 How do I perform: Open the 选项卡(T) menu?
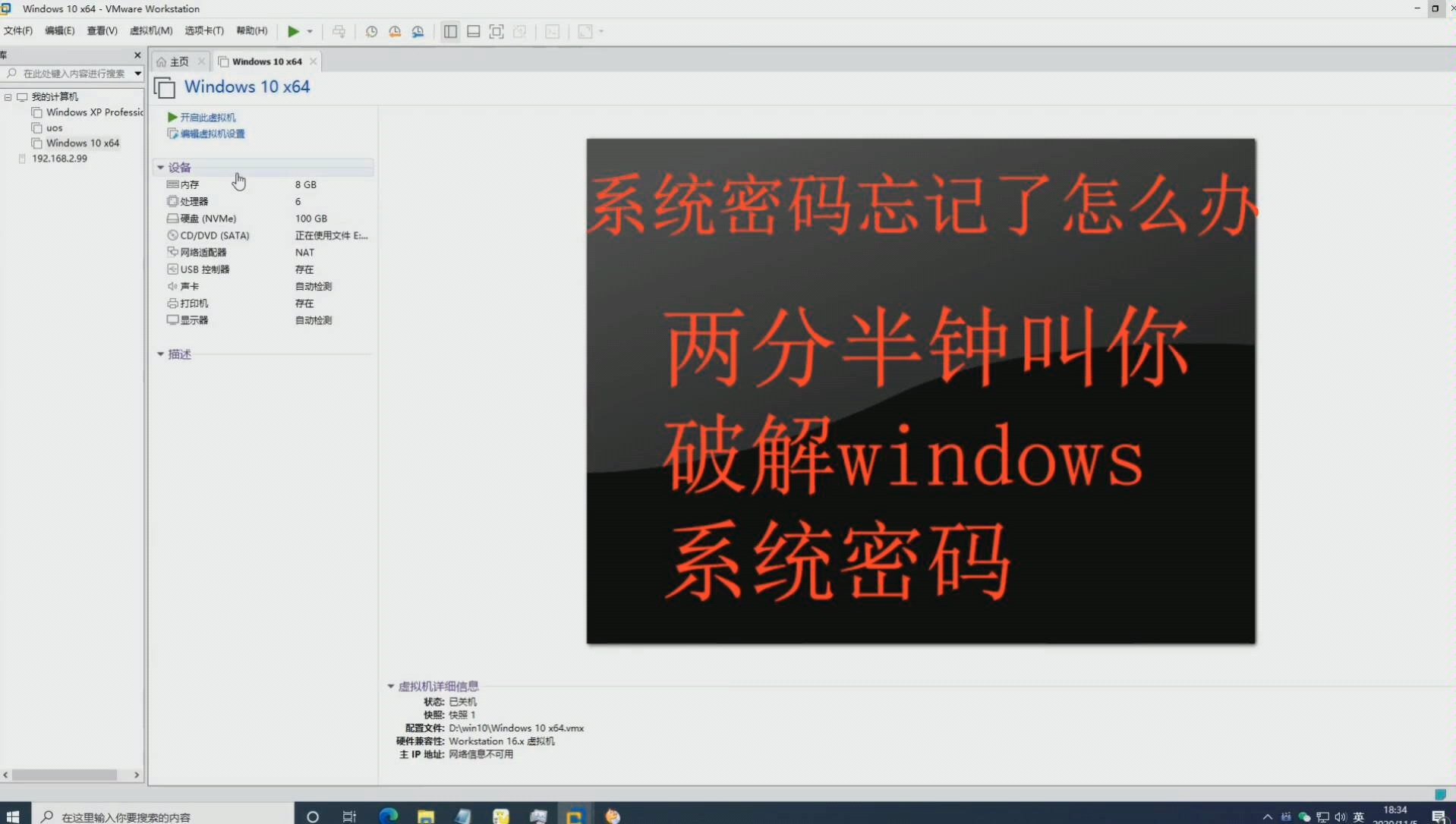coord(204,30)
